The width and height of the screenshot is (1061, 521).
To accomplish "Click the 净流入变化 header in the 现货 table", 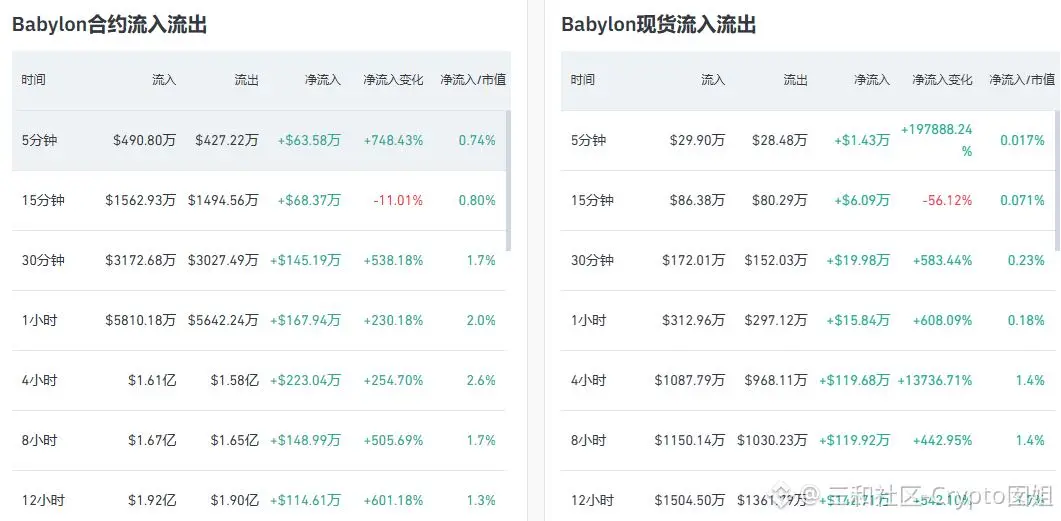I will (943, 80).
